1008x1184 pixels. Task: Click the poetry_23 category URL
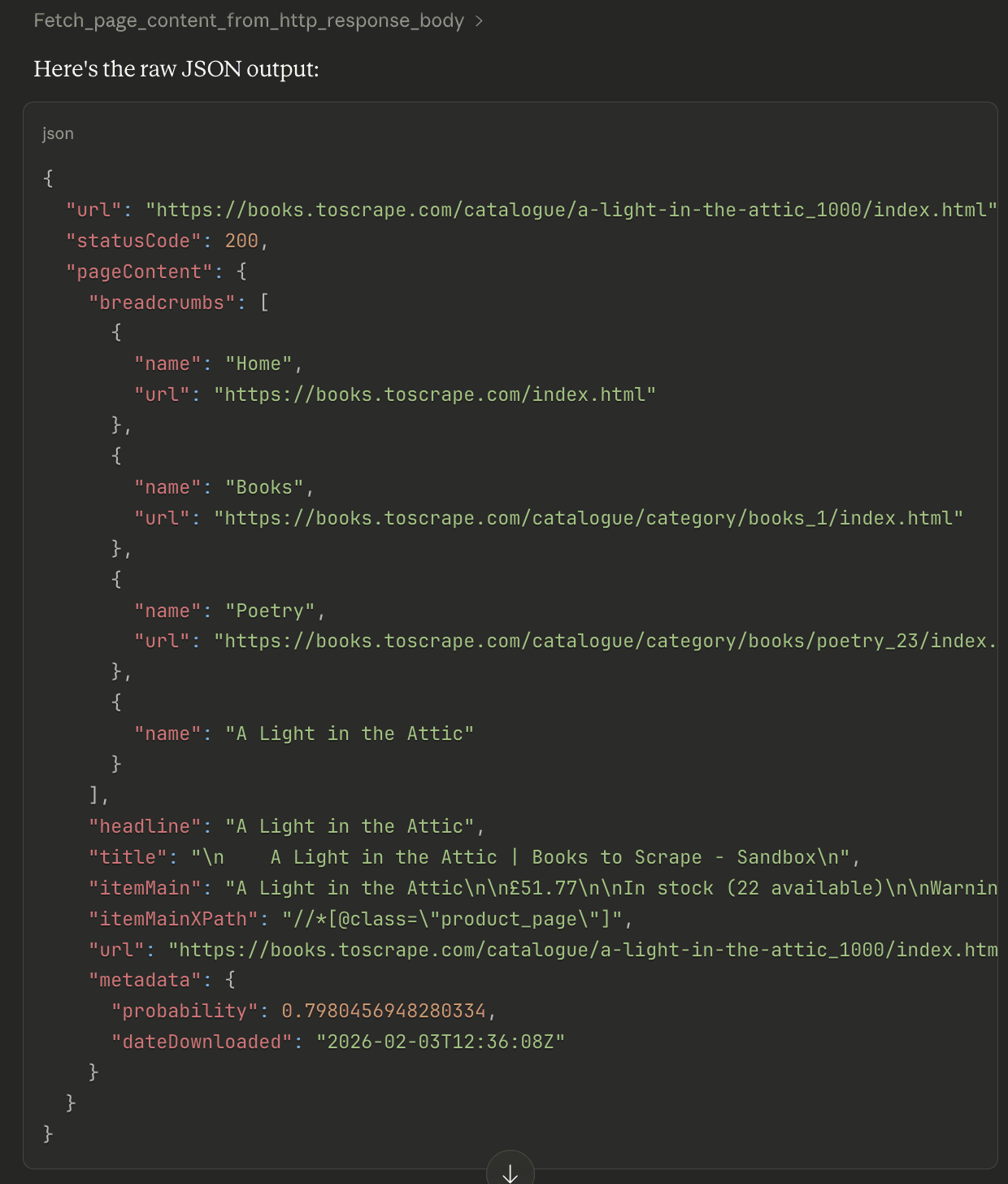605,641
